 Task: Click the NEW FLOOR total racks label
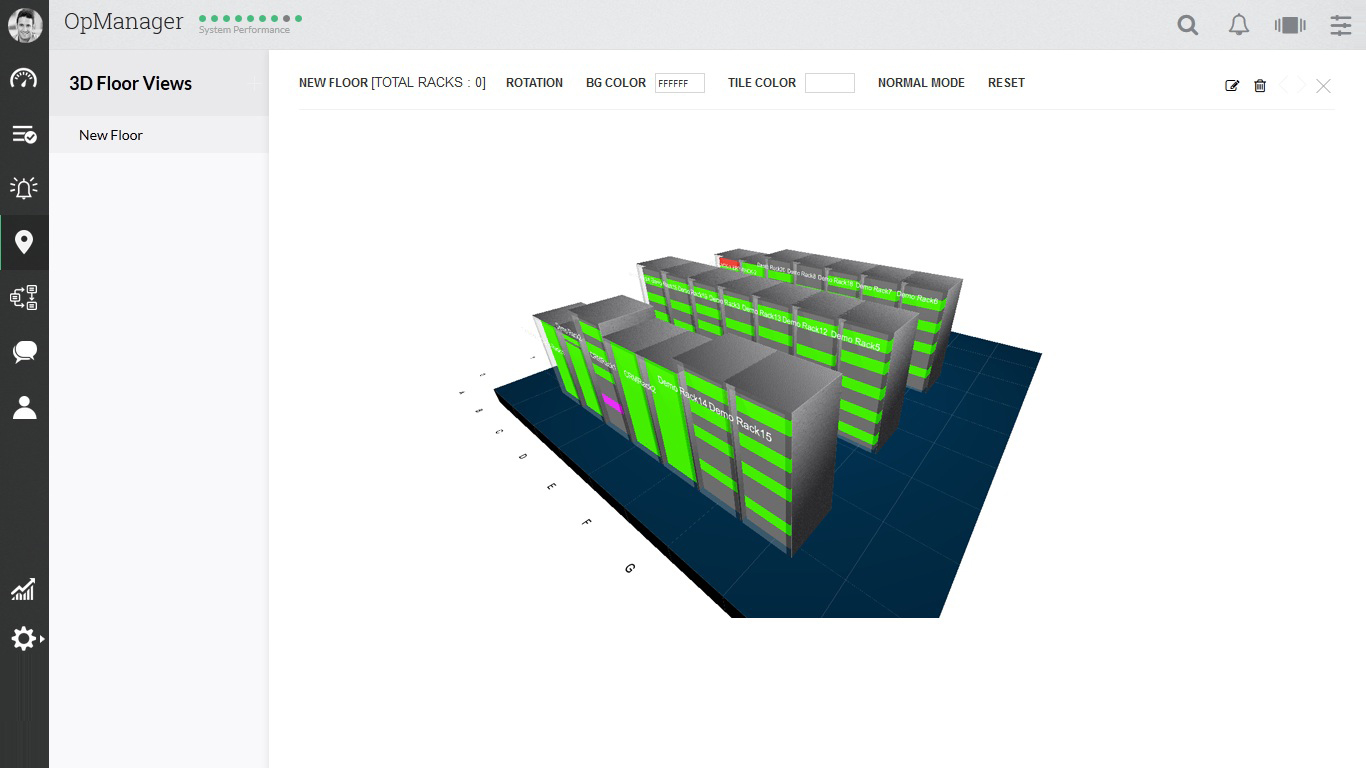(392, 83)
